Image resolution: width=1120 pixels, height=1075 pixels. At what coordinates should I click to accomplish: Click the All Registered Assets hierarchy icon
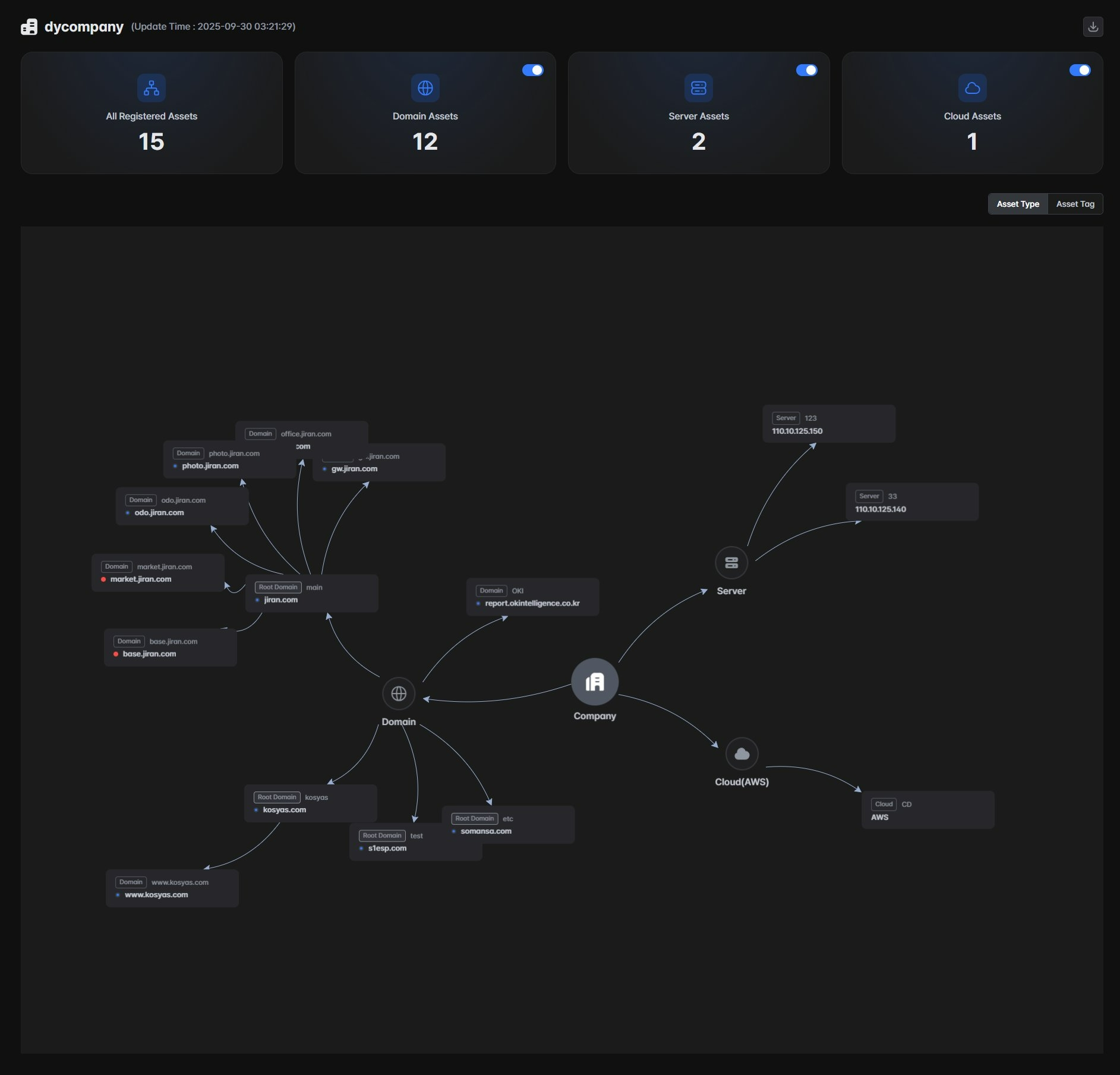click(152, 88)
